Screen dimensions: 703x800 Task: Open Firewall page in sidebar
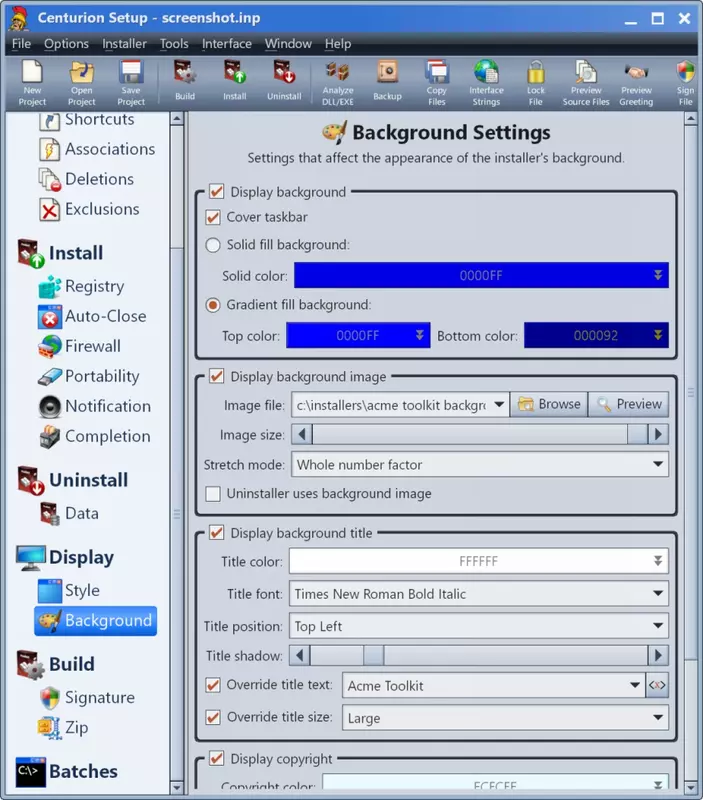coord(80,346)
